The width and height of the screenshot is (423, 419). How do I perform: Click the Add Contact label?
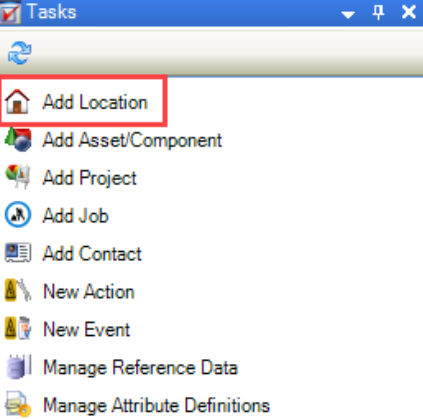92,254
